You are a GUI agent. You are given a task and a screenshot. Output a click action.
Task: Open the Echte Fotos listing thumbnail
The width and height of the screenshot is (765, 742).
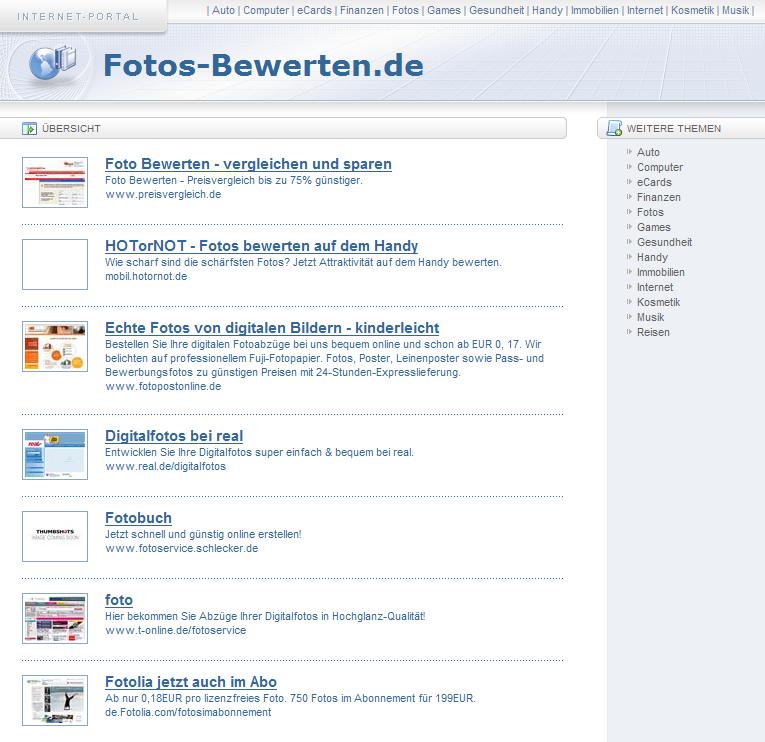55,347
